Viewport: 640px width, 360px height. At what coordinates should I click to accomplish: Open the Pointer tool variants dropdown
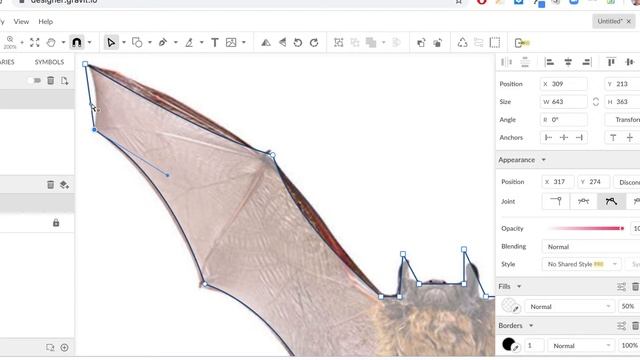[x=124, y=42]
